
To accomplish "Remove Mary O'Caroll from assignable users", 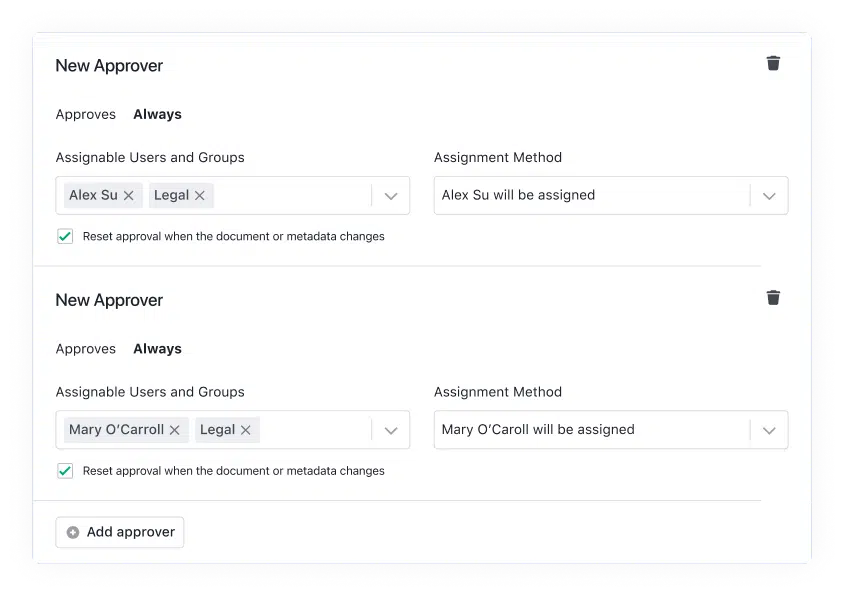I will (174, 429).
